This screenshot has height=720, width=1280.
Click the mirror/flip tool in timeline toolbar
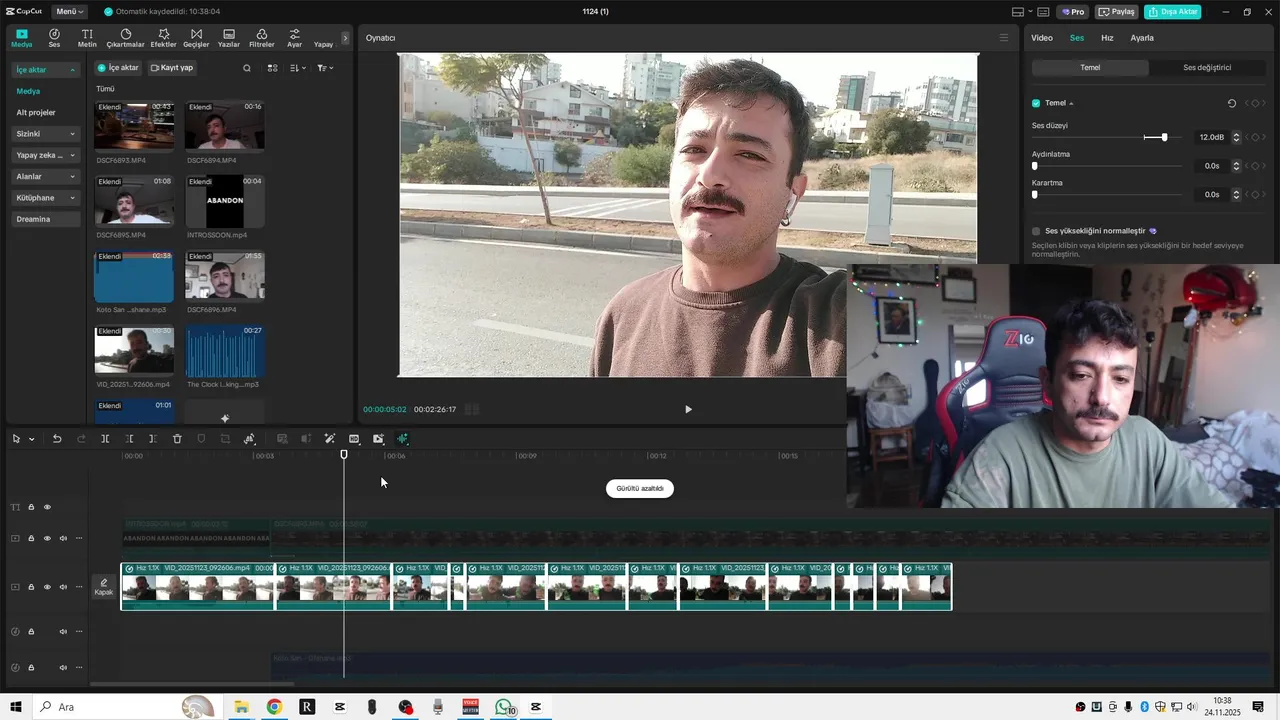coord(249,439)
